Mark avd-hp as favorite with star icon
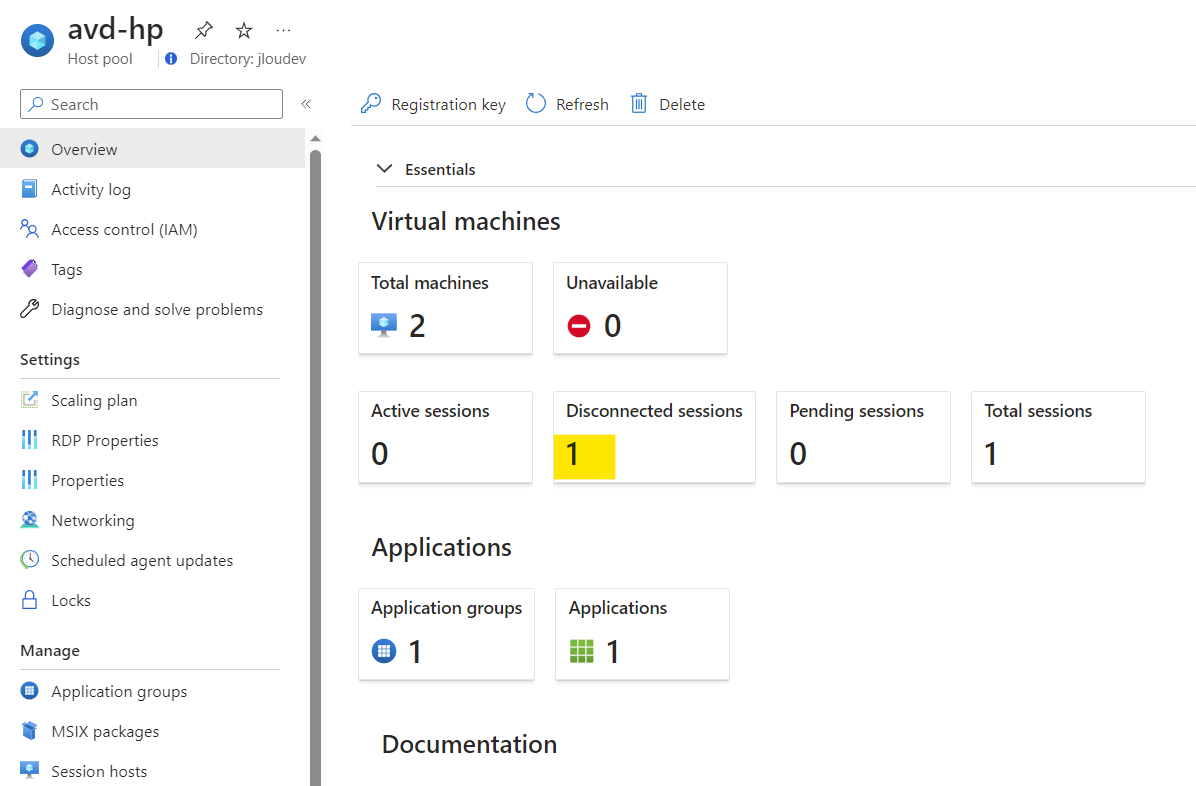 tap(244, 31)
